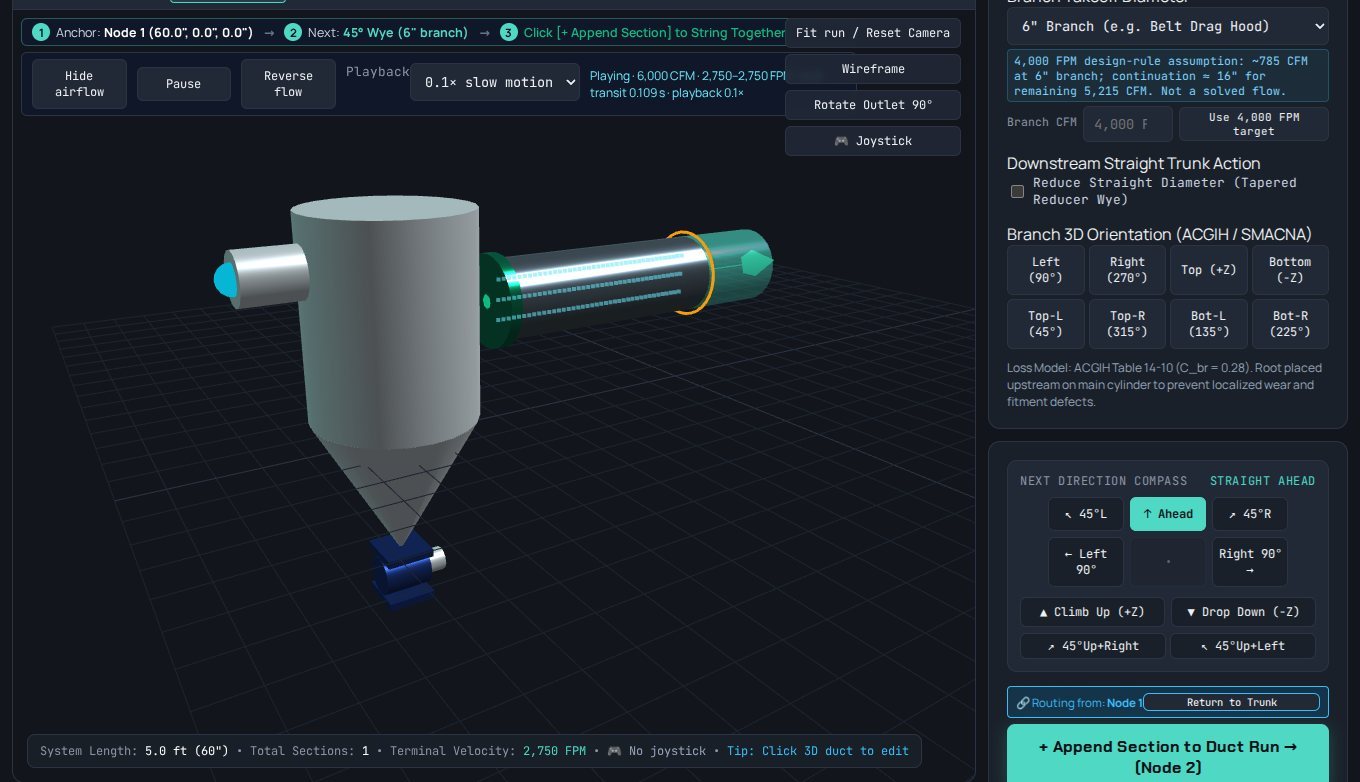Image resolution: width=1360 pixels, height=782 pixels.
Task: Select Right (270°) branch orientation
Action: point(1127,270)
